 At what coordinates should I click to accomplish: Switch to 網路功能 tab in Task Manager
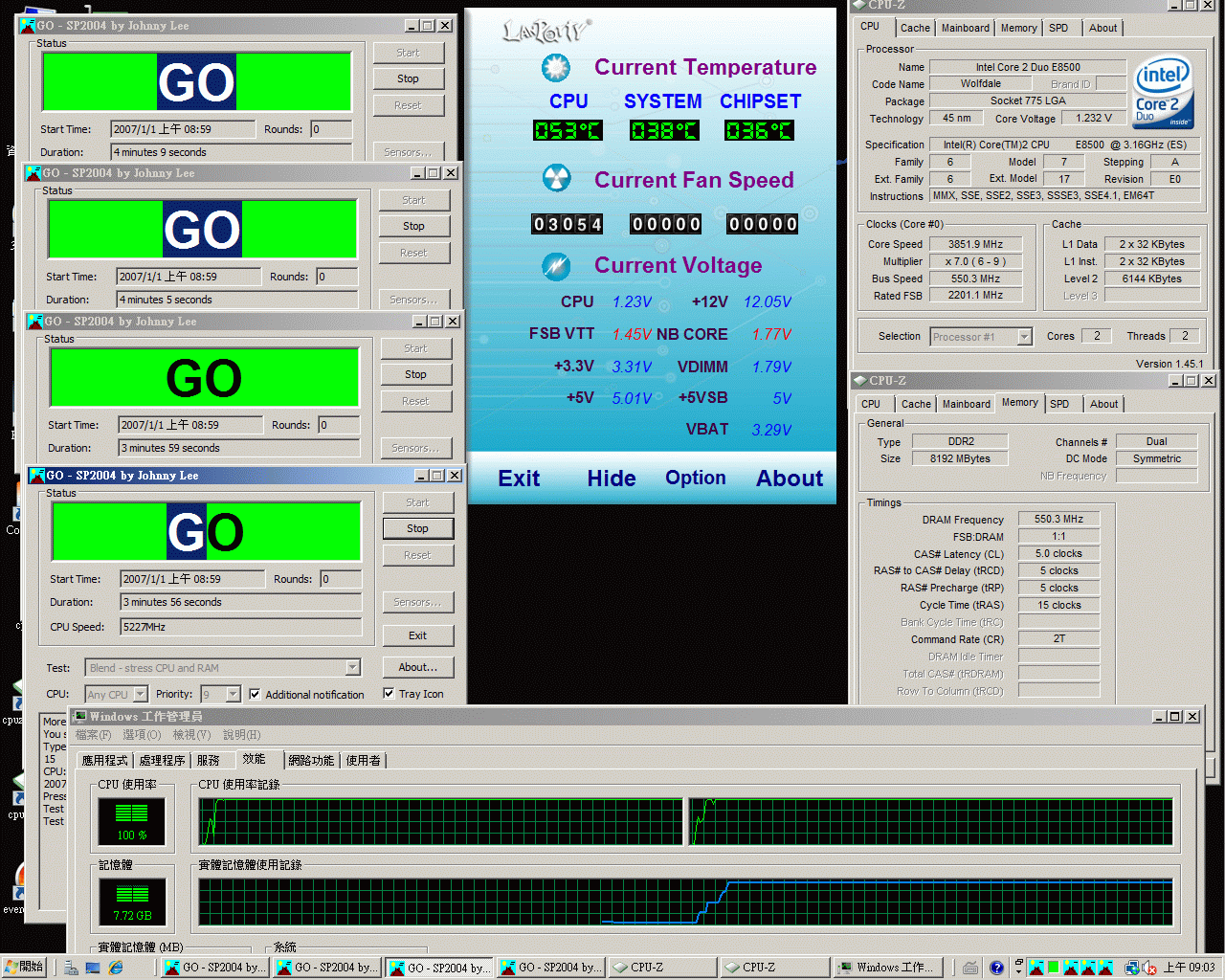[311, 760]
